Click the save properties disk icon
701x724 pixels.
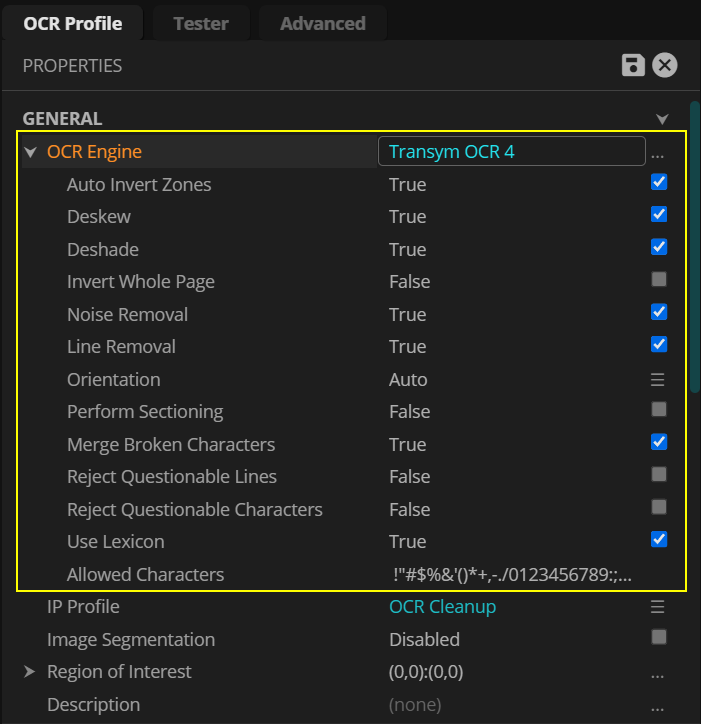coord(632,66)
